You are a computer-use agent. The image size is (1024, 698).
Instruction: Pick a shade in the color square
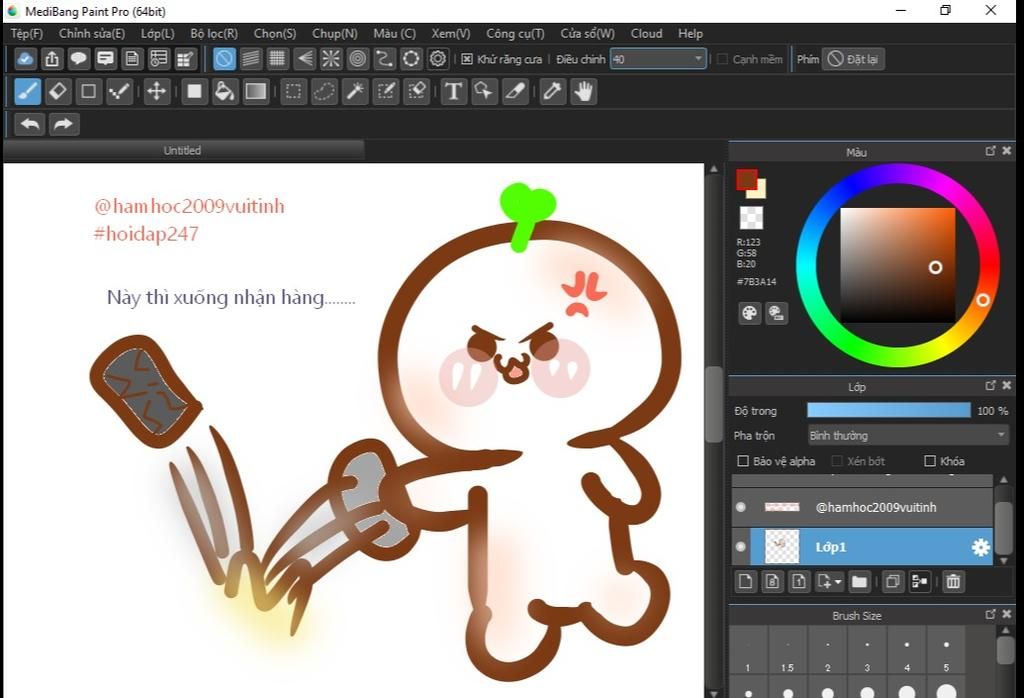coord(897,265)
